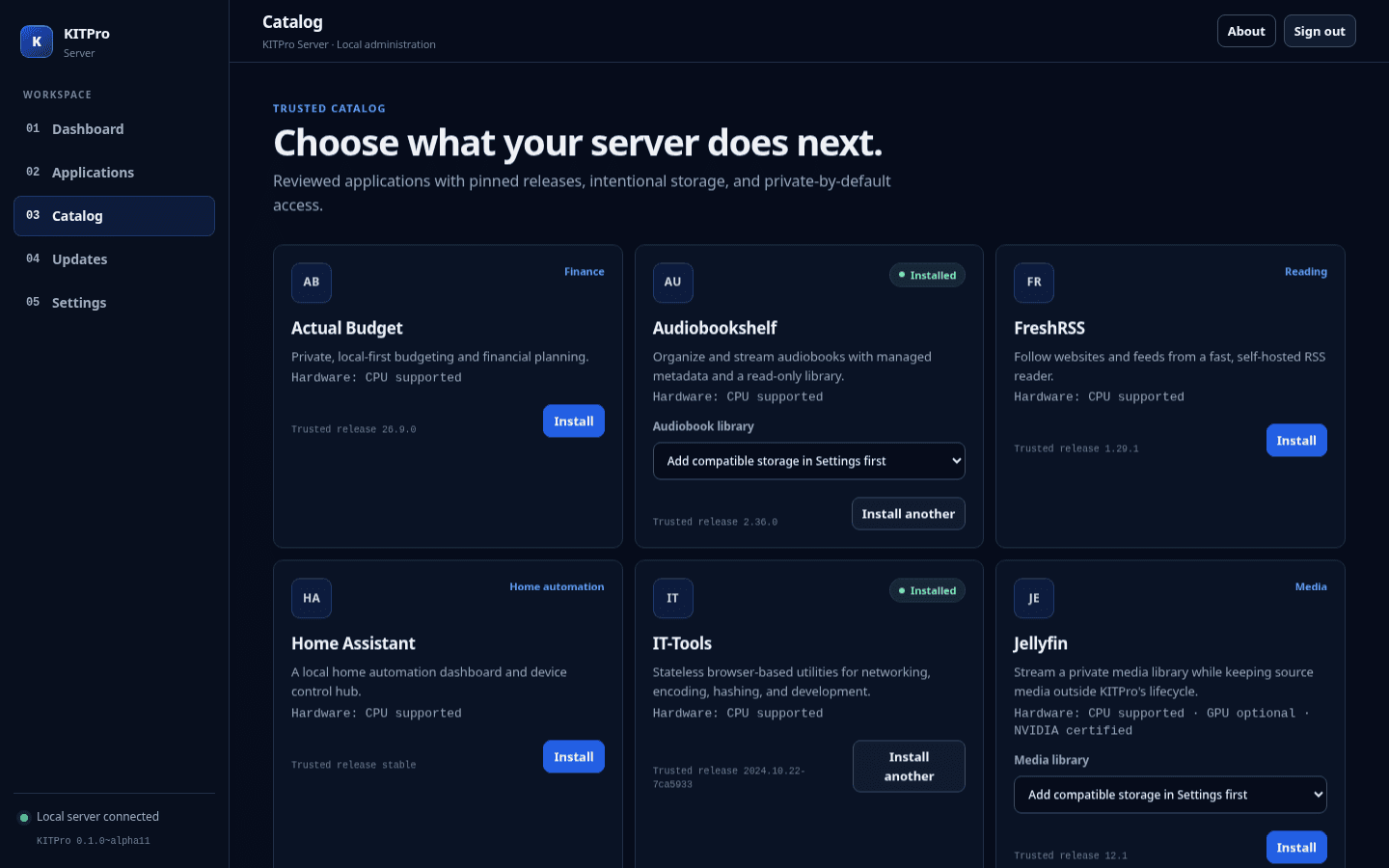
Task: Expand the Jellyfin Media library dropdown
Action: pos(1170,795)
